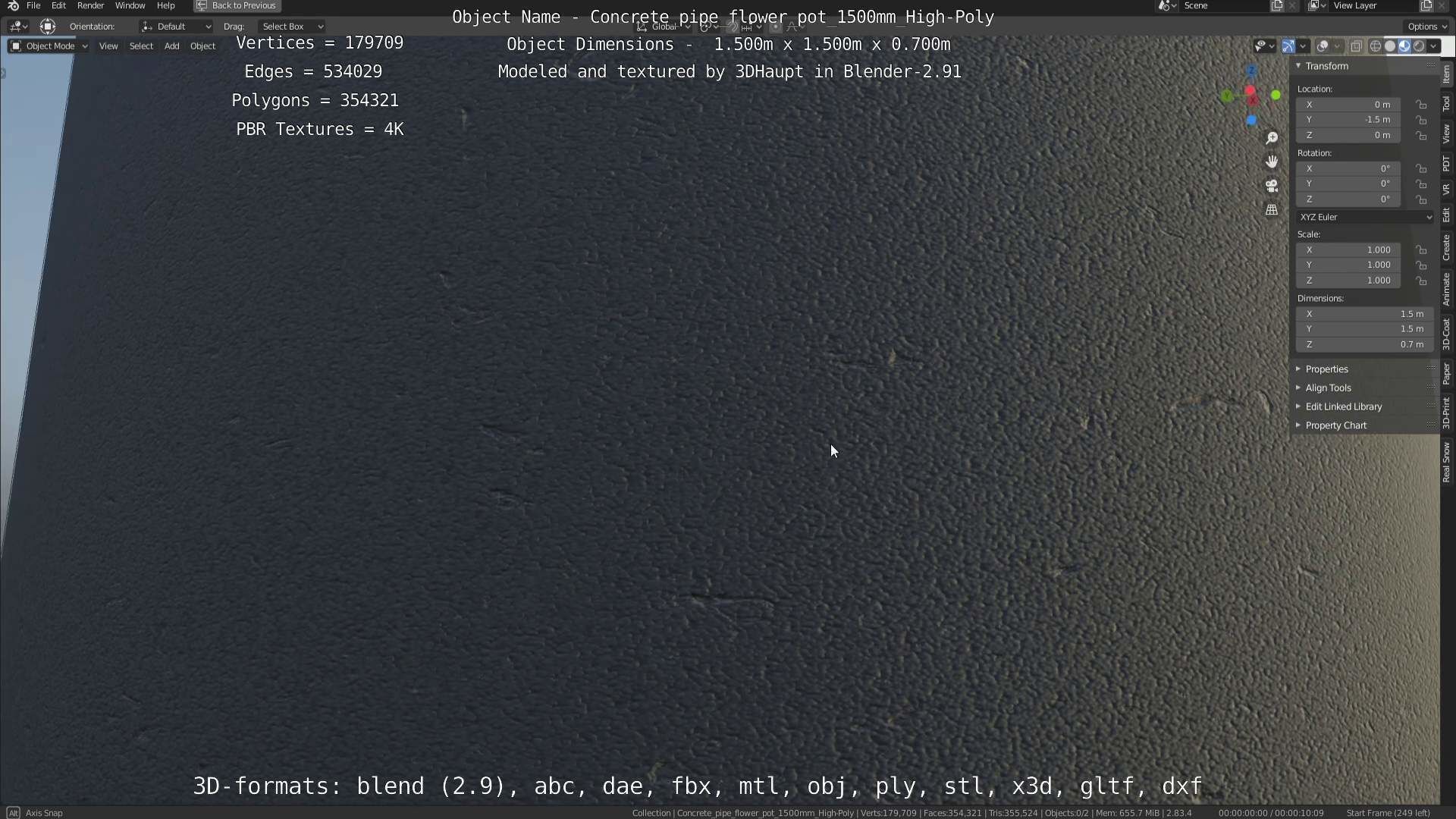This screenshot has width=1456, height=819.
Task: Click the zoom in/out viewport icon
Action: click(x=1272, y=138)
